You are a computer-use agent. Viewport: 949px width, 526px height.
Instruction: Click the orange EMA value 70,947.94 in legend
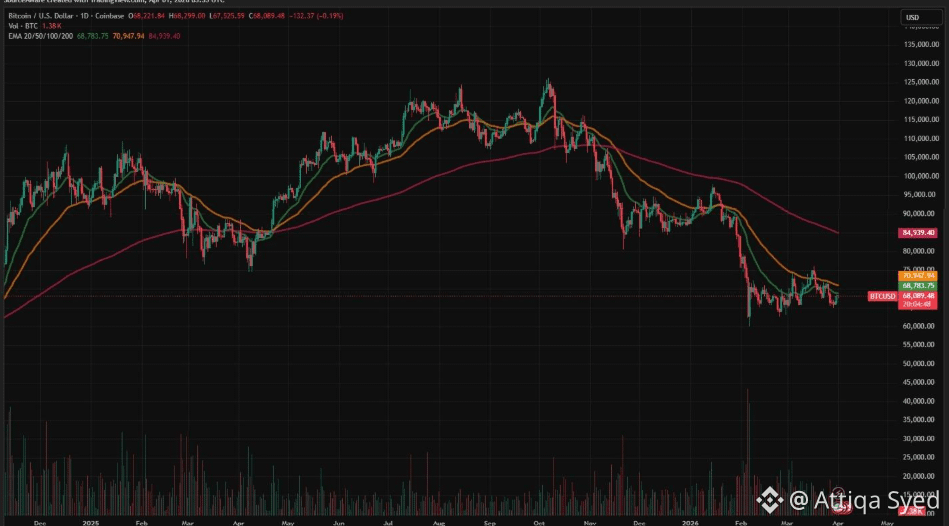(x=128, y=36)
